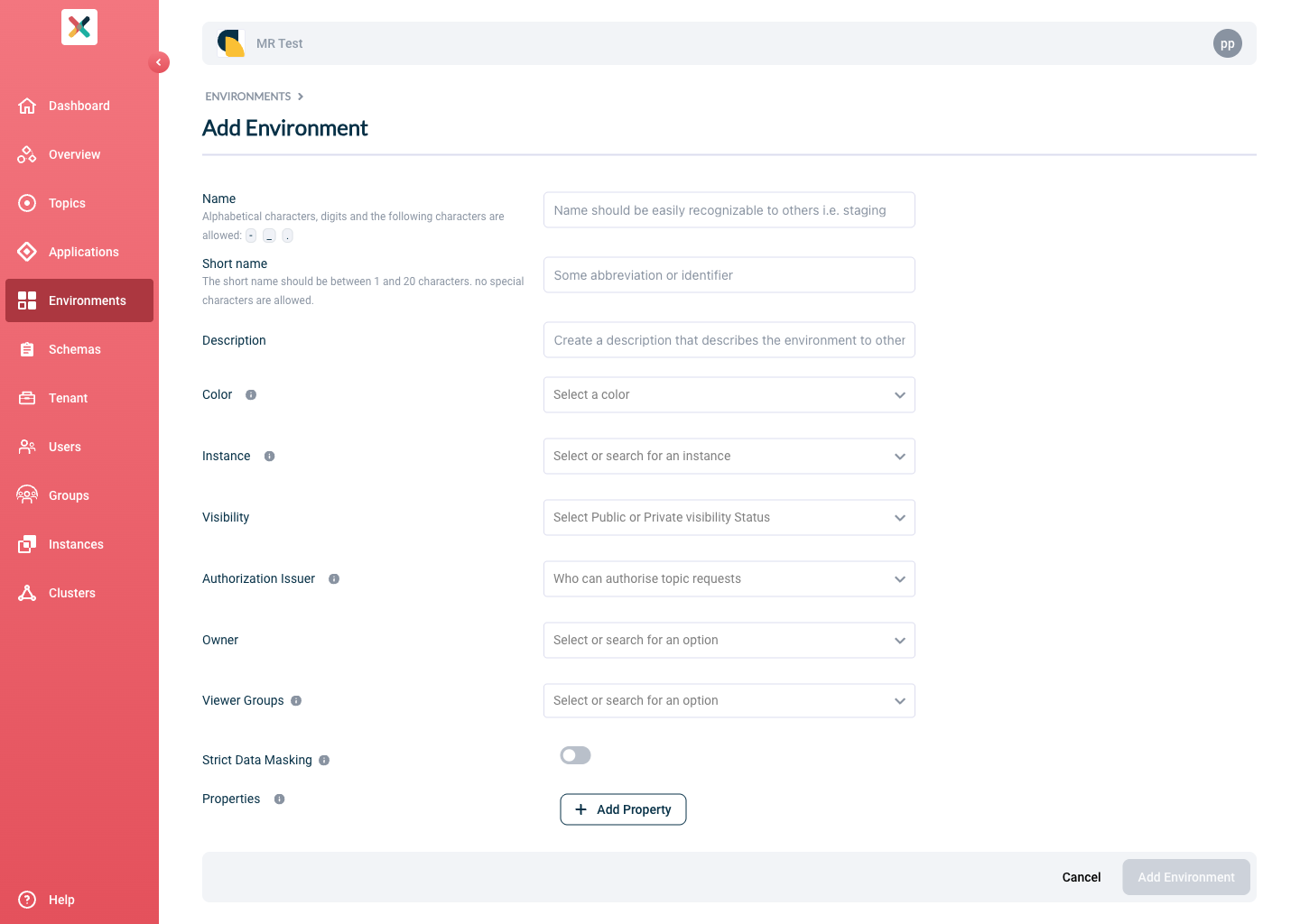The image size is (1300, 924).
Task: Collapse the sidebar with the arrow button
Action: coord(159,62)
